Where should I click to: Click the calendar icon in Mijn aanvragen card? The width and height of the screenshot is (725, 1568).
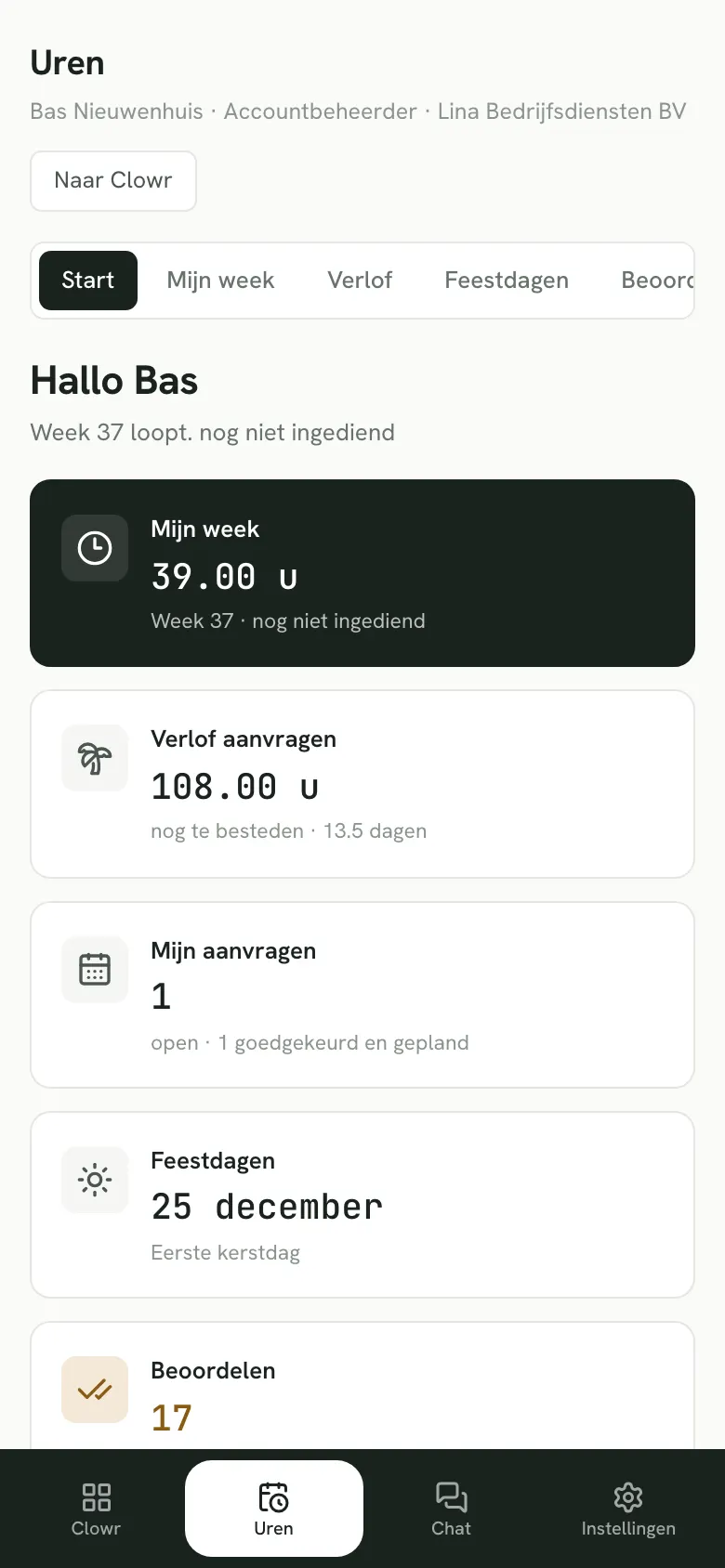coord(95,970)
